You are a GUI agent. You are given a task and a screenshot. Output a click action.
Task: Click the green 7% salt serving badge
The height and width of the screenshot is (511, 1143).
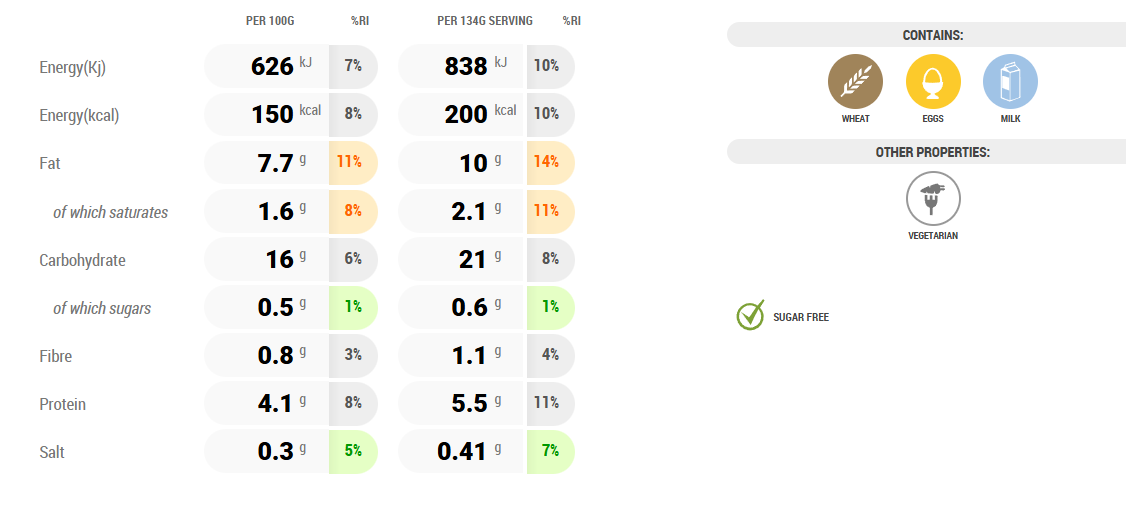pyautogui.click(x=550, y=451)
